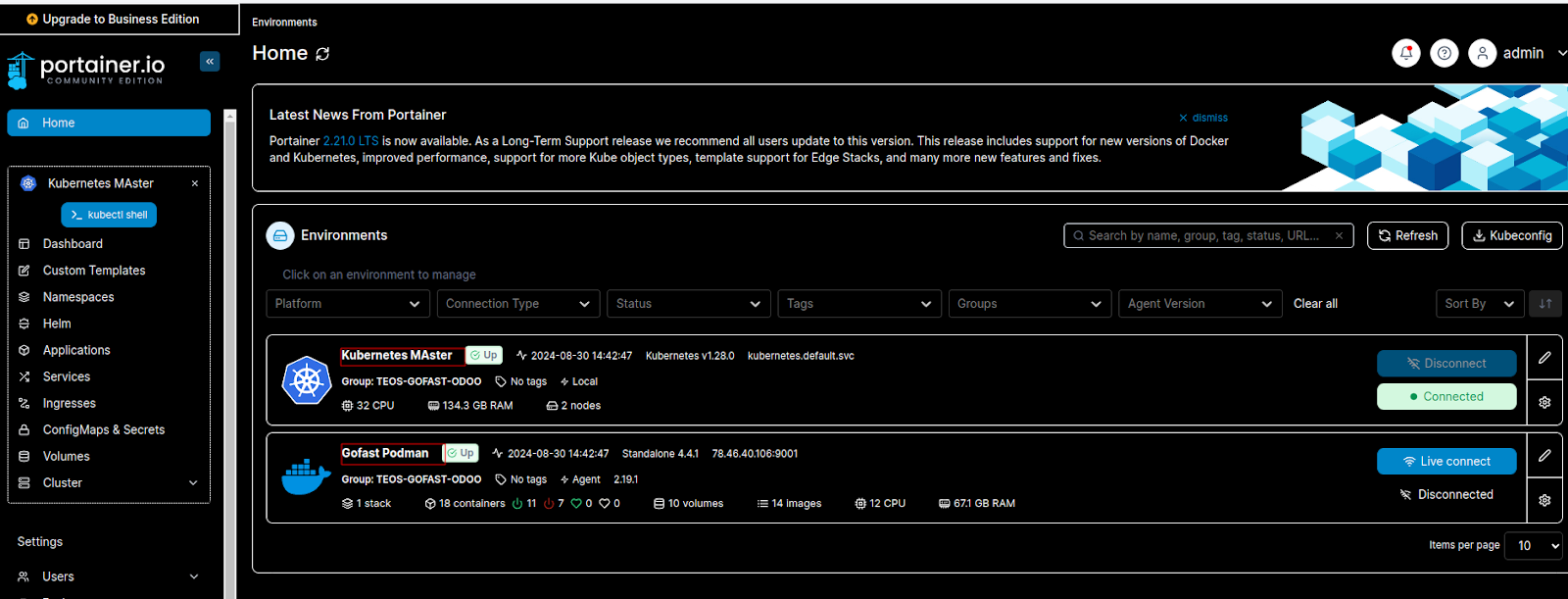Screen dimensions: 1568x599
Task: Click the sidebar vertical scrollbar
Action: pos(230,353)
